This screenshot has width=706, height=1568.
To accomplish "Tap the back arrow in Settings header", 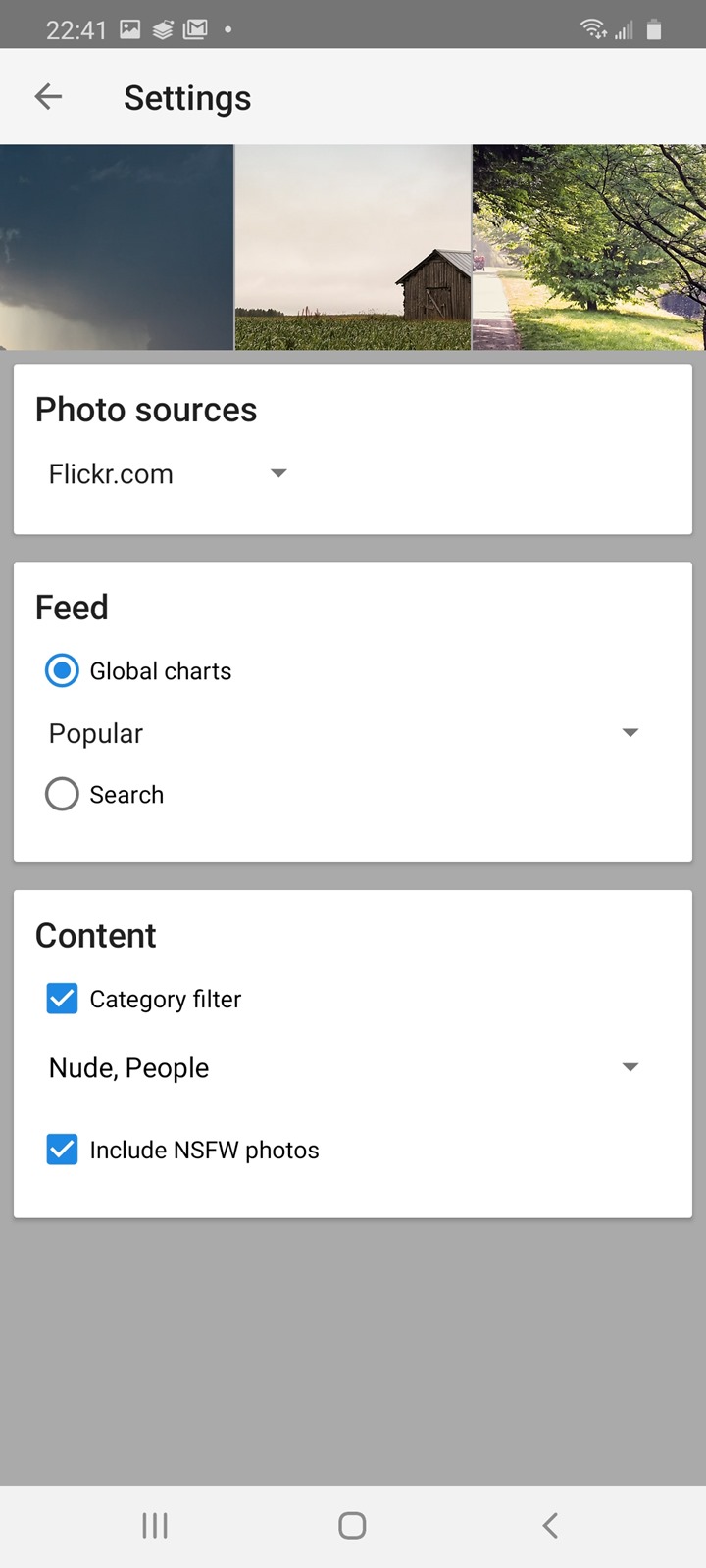I will click(48, 97).
